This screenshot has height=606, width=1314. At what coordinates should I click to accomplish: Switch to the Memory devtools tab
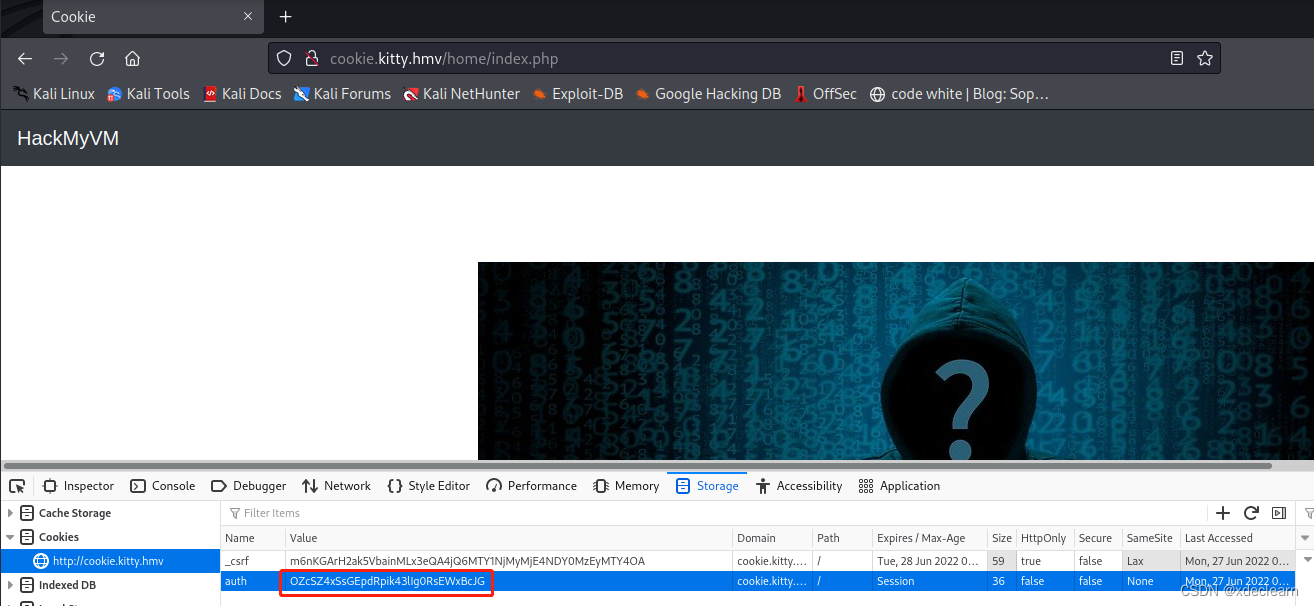pyautogui.click(x=626, y=486)
